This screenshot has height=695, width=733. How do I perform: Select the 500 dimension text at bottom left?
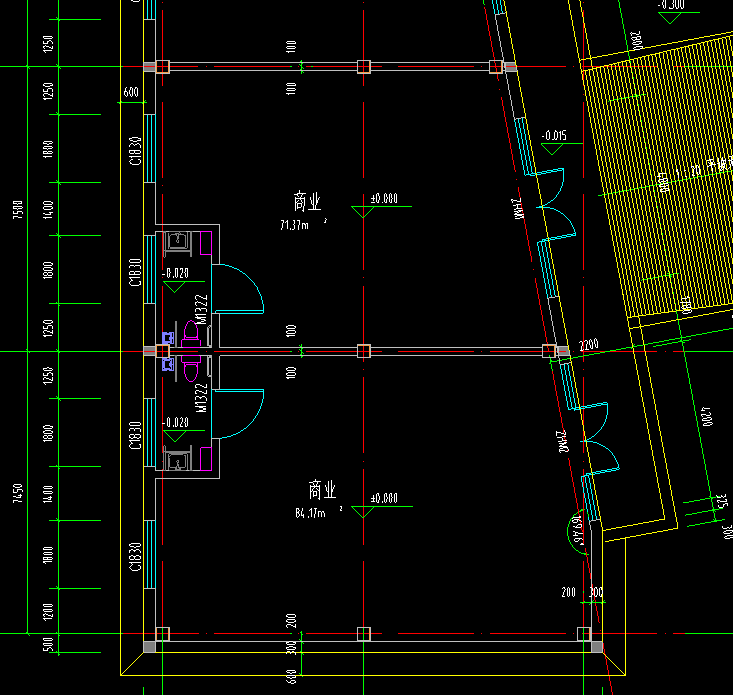[x=48, y=645]
